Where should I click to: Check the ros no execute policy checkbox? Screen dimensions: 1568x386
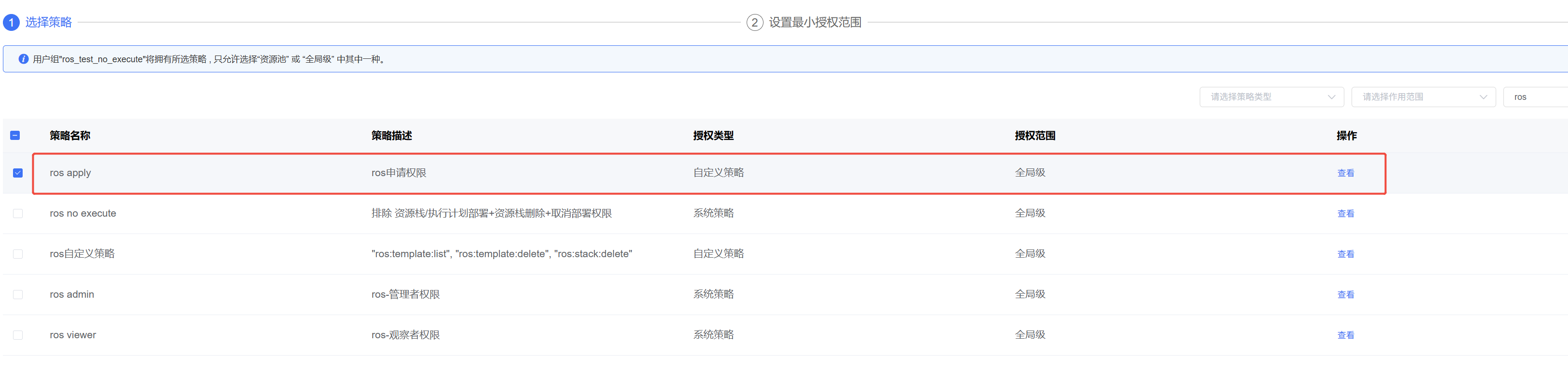(x=18, y=213)
